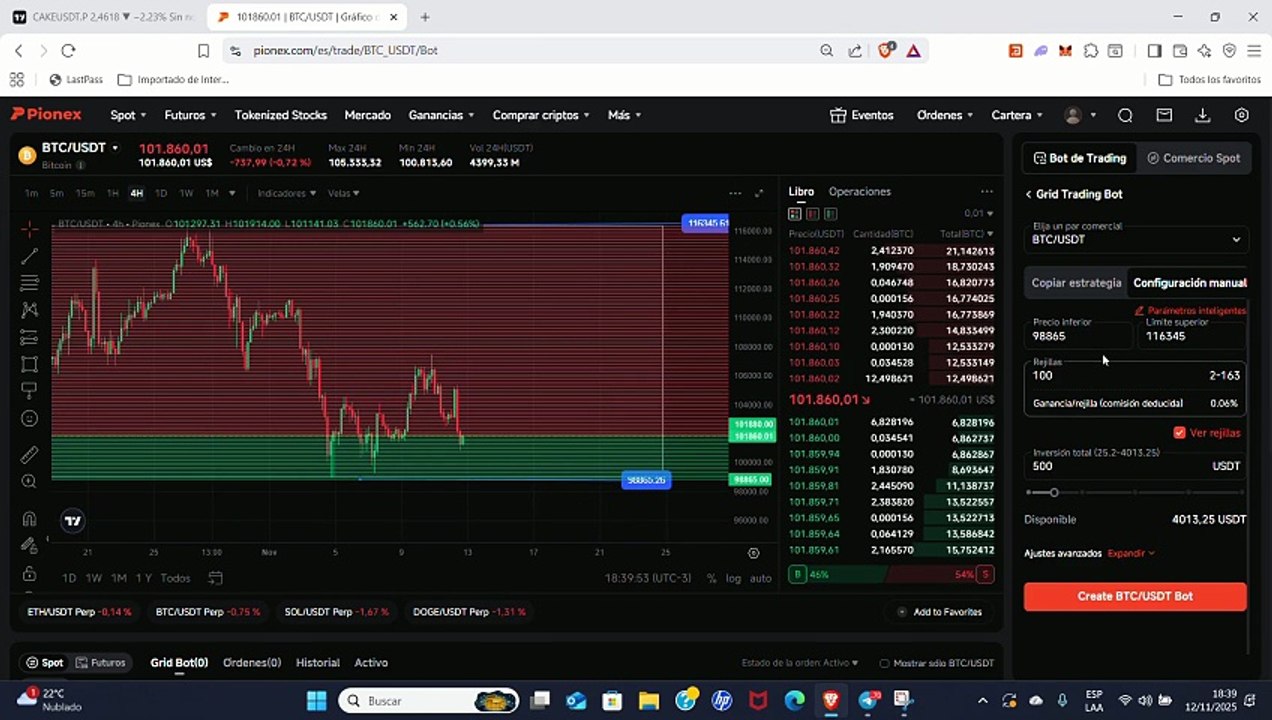
Task: Open the forecasting and measurement tools
Action: pos(29,337)
